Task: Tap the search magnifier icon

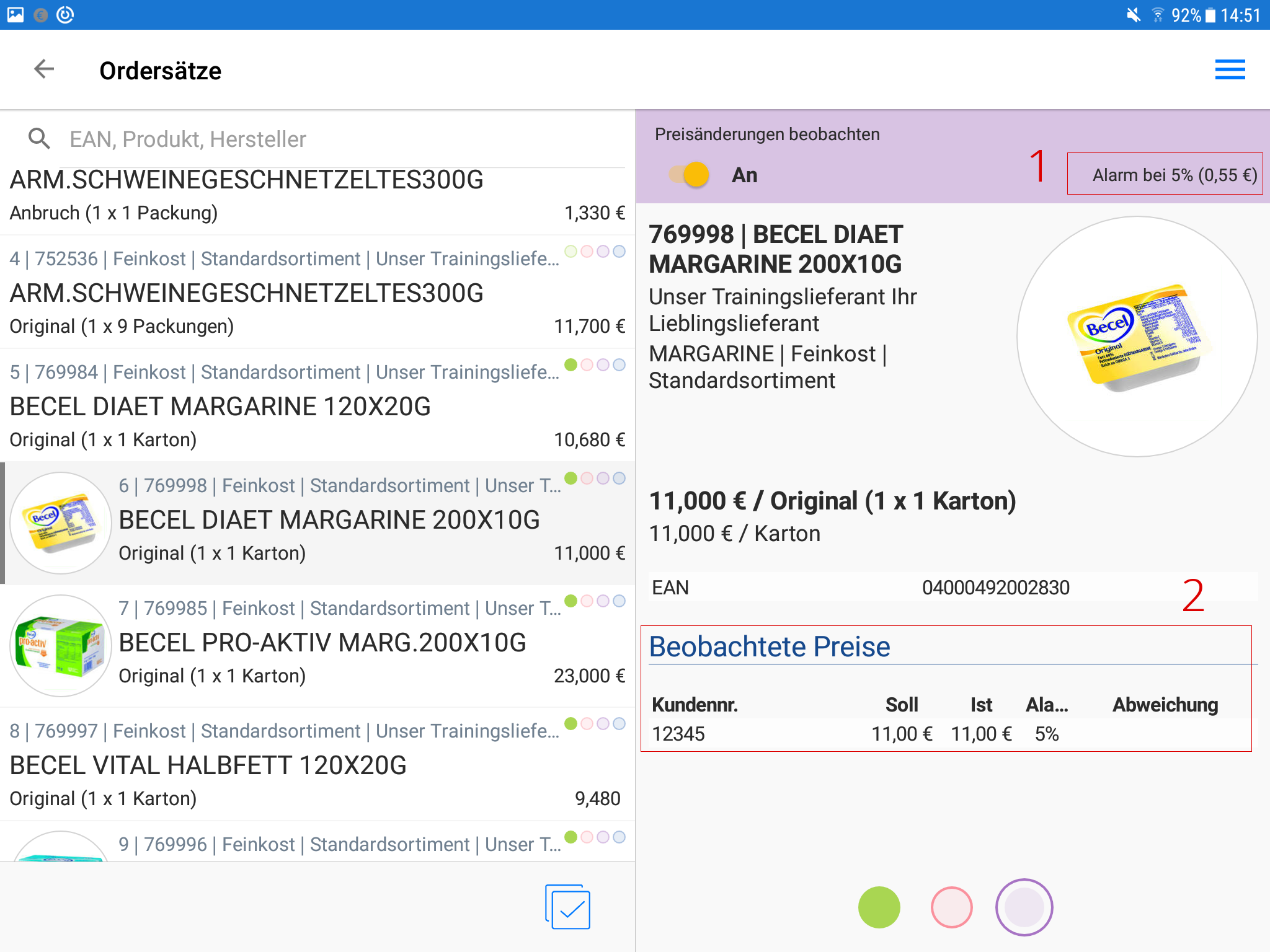Action: [39, 139]
